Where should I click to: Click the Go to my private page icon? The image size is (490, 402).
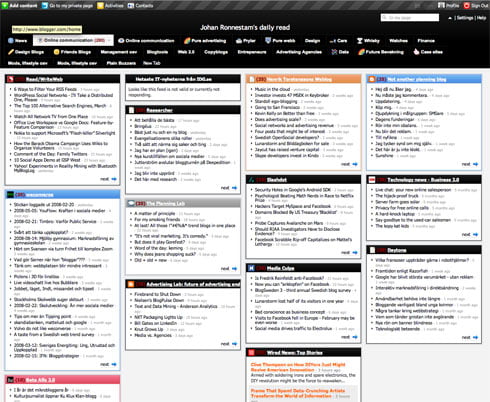point(45,6)
